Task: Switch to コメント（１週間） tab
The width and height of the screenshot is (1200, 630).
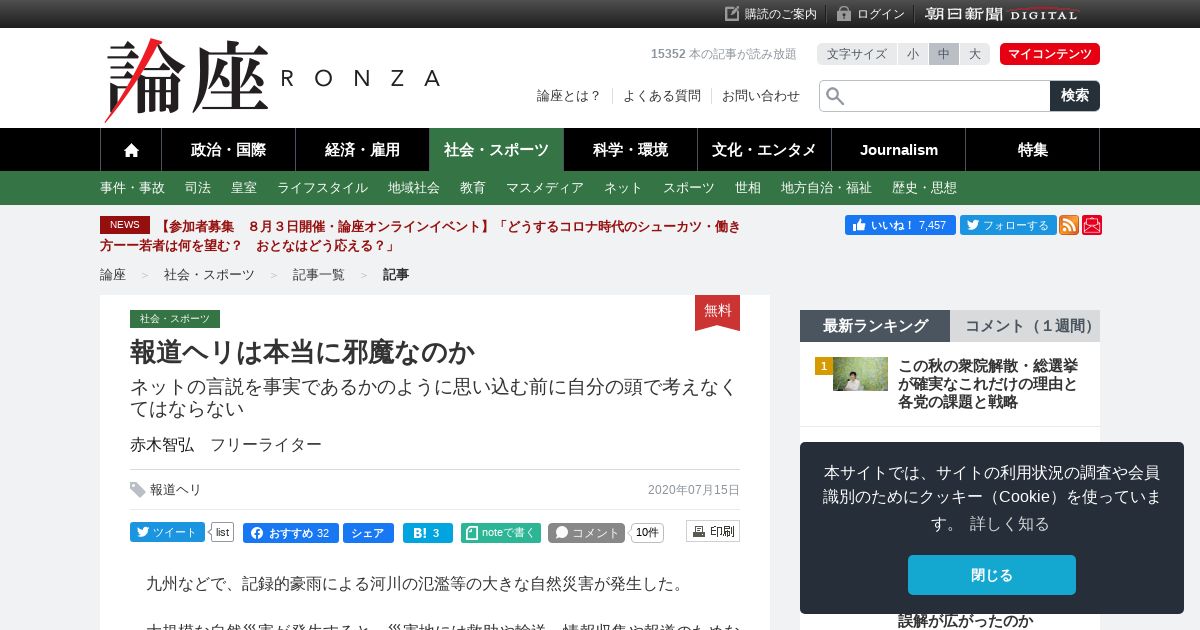Action: click(1025, 326)
